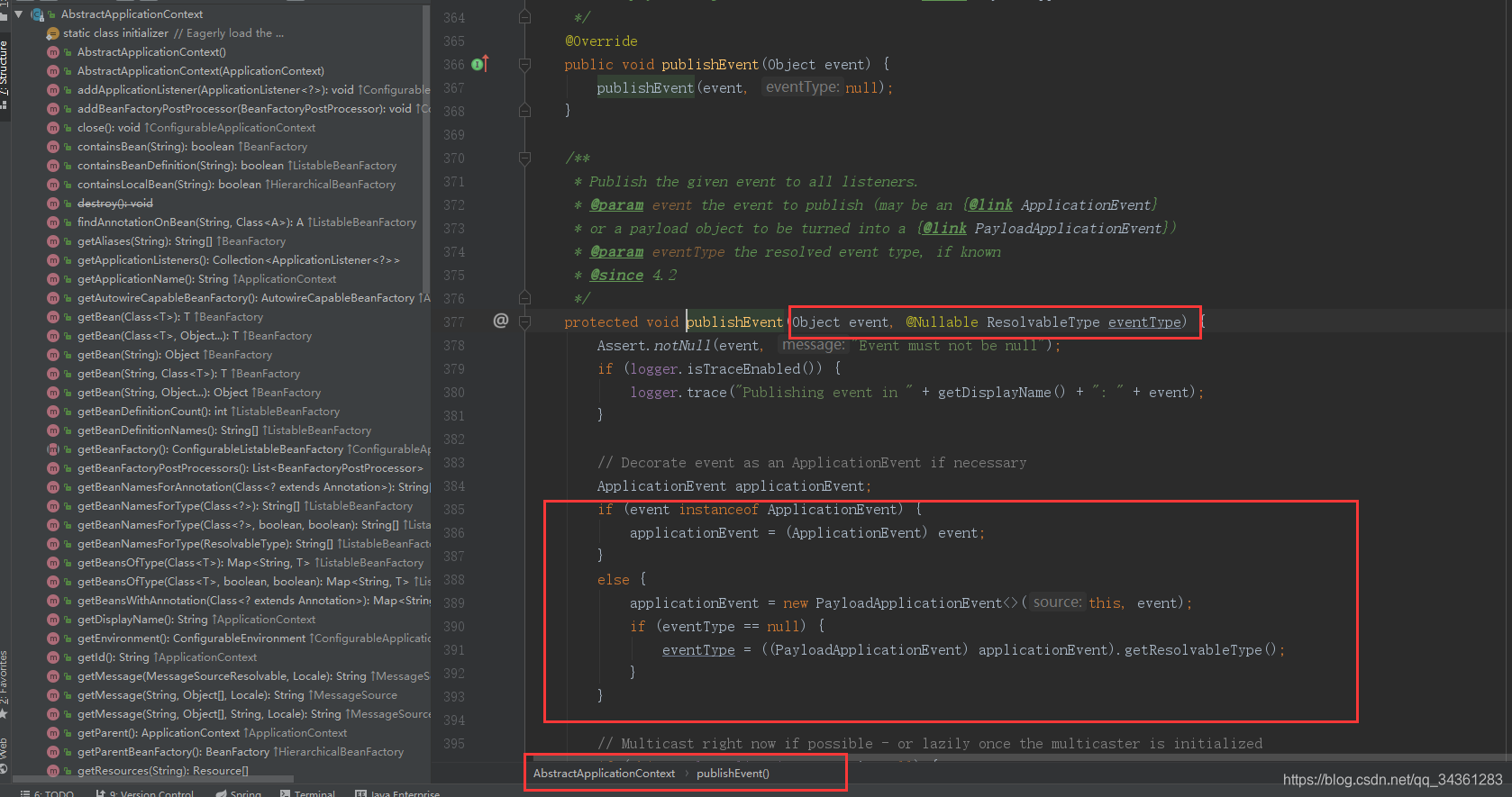This screenshot has width=1512, height=797.
Task: Click method icon beside destroy(): void
Action: (x=52, y=204)
